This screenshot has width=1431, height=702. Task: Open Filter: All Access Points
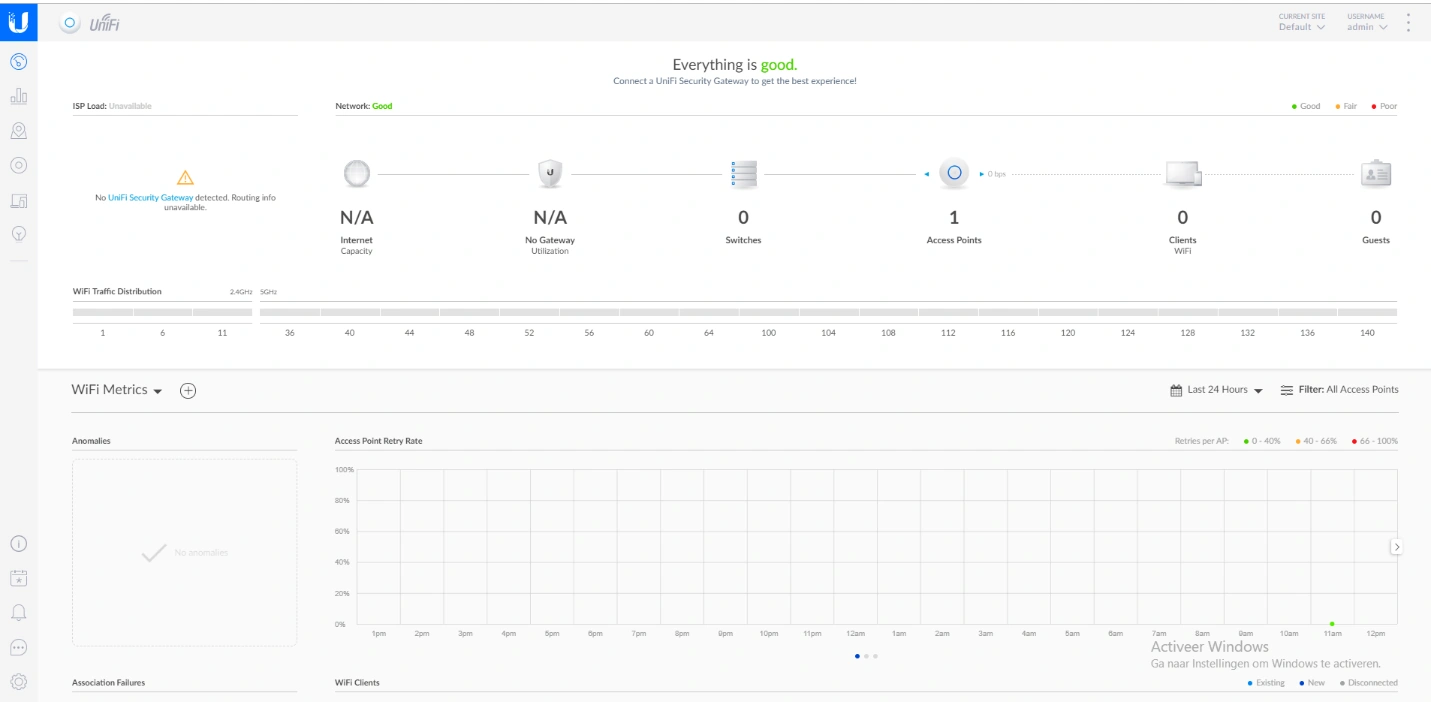tap(1340, 390)
